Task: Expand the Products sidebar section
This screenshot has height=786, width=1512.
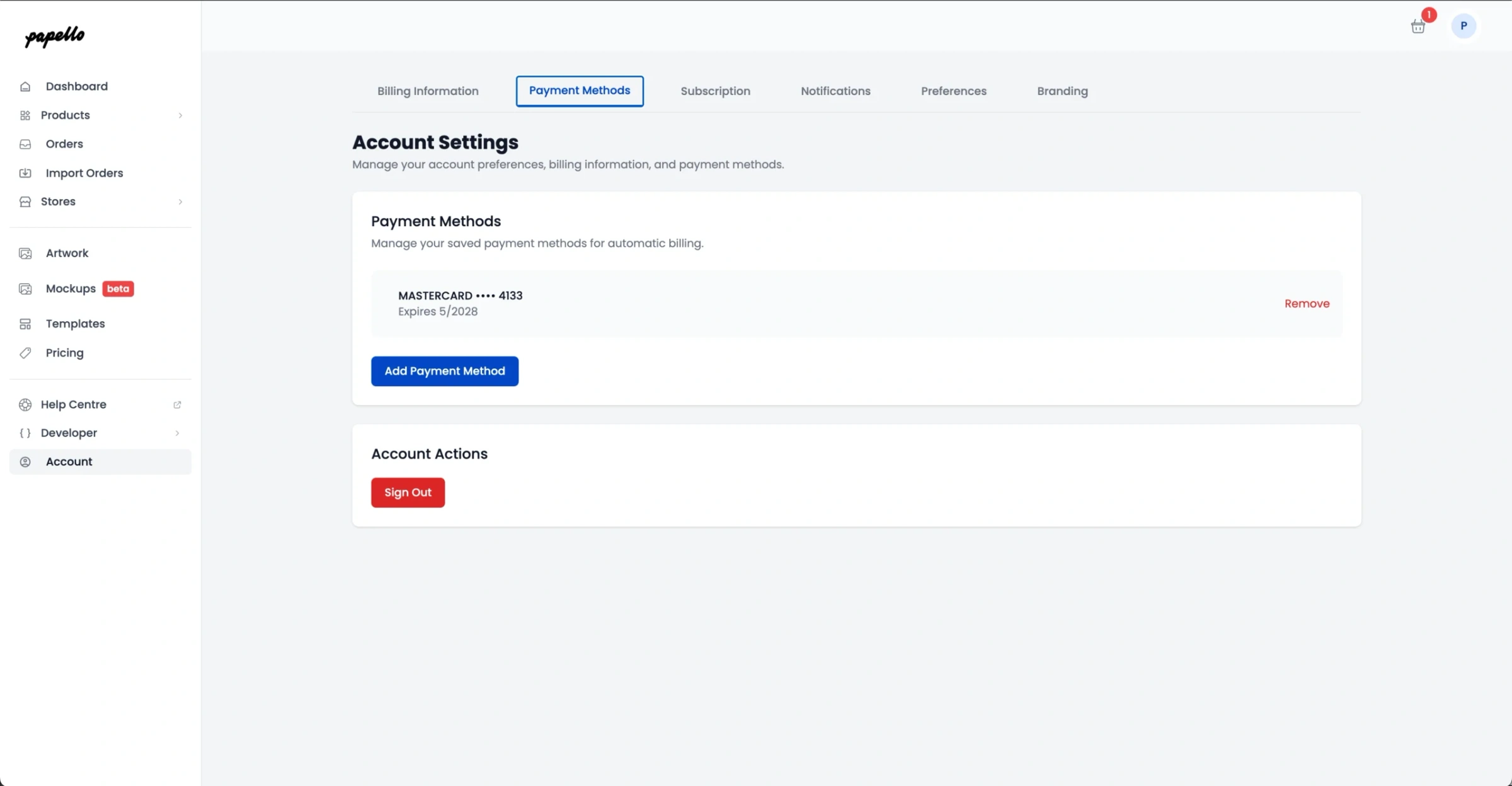Action: (x=180, y=115)
